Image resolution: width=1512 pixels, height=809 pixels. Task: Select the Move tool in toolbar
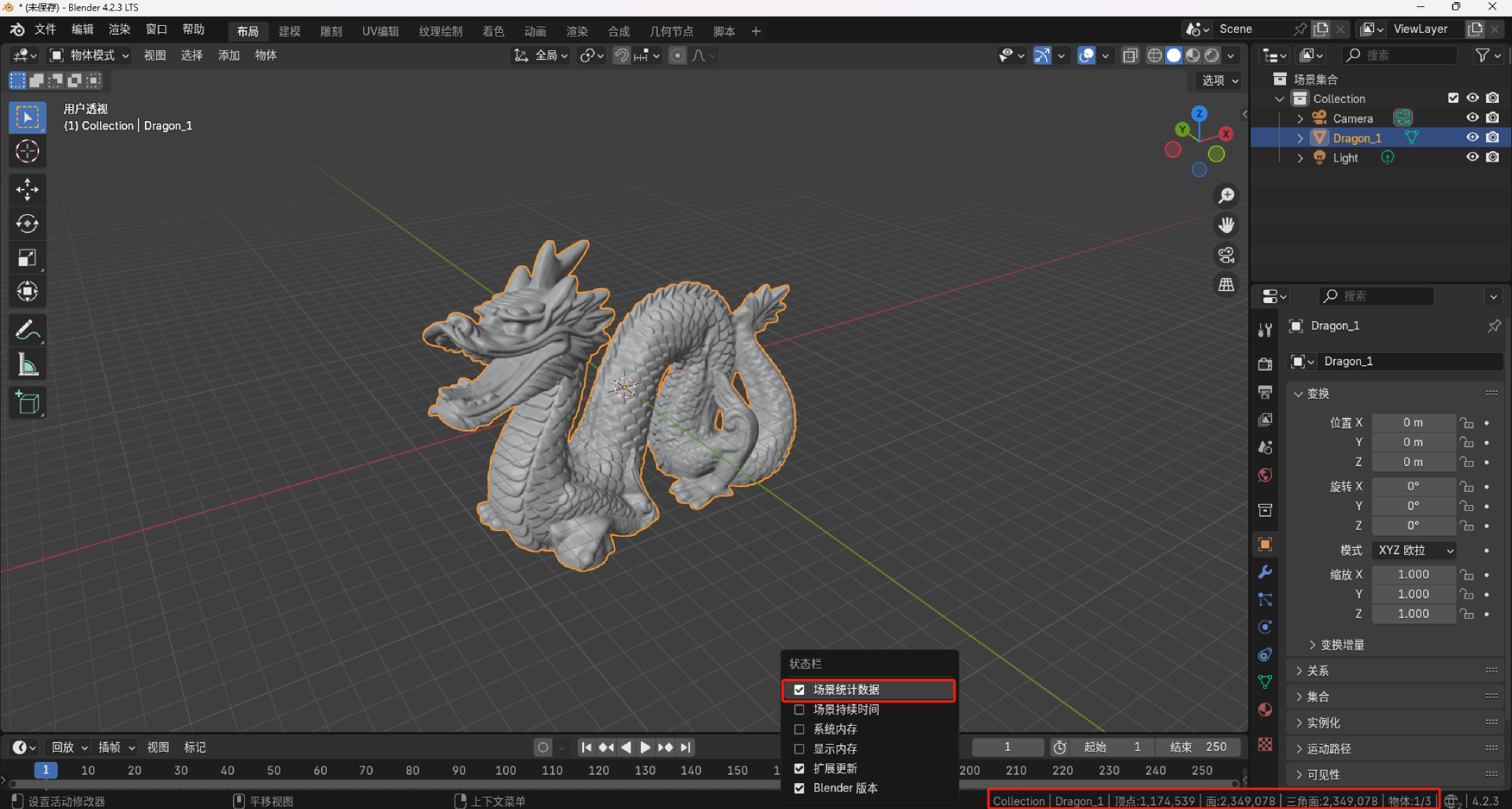pos(27,189)
